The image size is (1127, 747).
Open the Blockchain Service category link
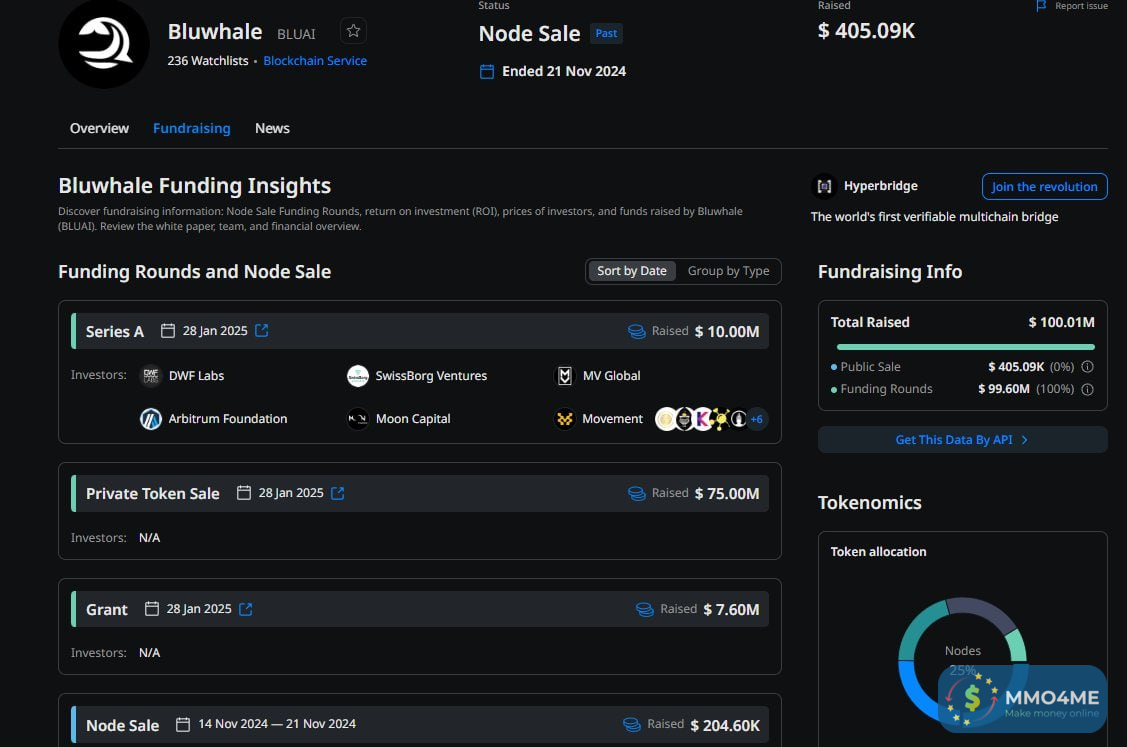(315, 61)
